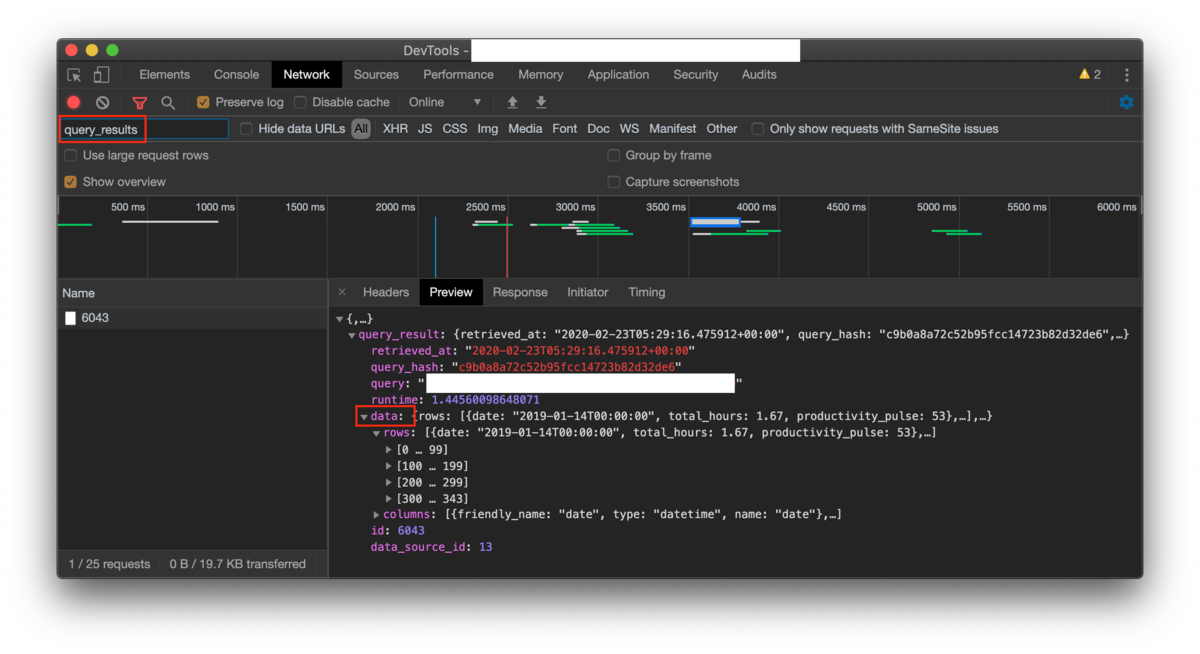
Task: Expand the [300 … 343] rows group
Action: 389,498
